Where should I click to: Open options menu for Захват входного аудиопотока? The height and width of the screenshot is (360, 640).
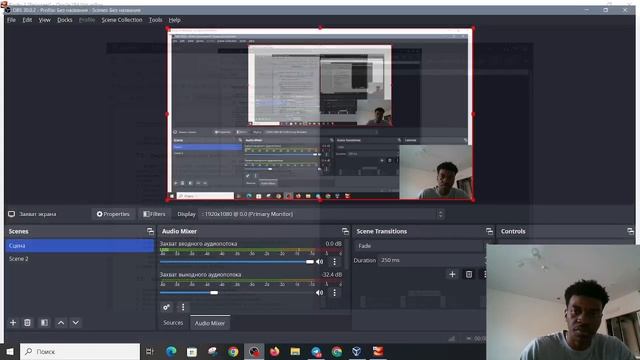click(x=335, y=262)
